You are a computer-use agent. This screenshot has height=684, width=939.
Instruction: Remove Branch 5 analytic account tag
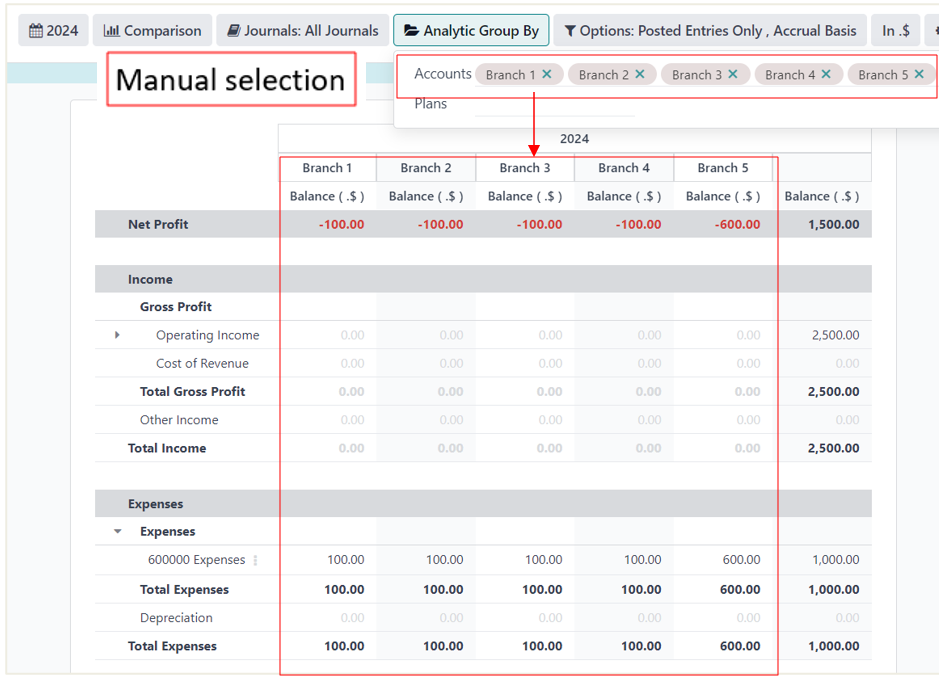(x=919, y=74)
